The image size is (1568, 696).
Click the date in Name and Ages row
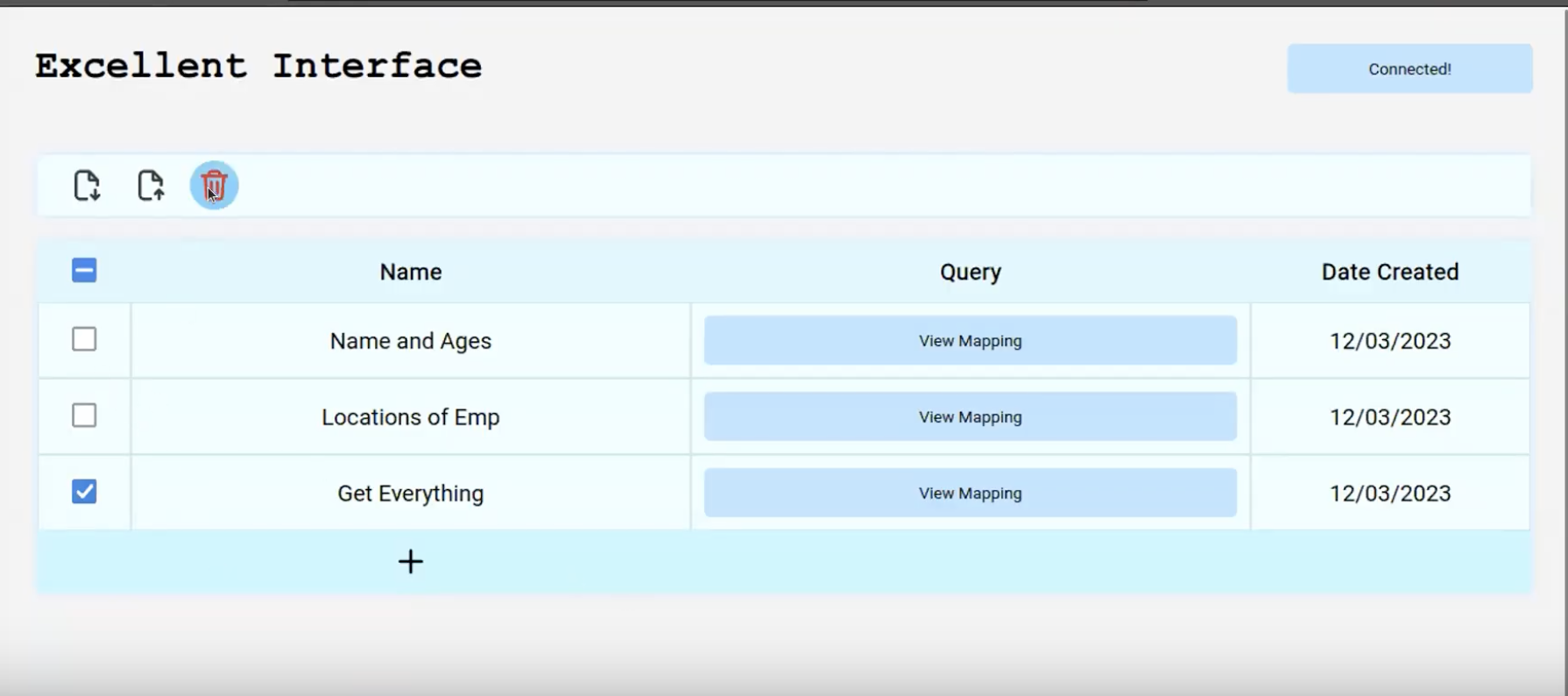[x=1389, y=341]
